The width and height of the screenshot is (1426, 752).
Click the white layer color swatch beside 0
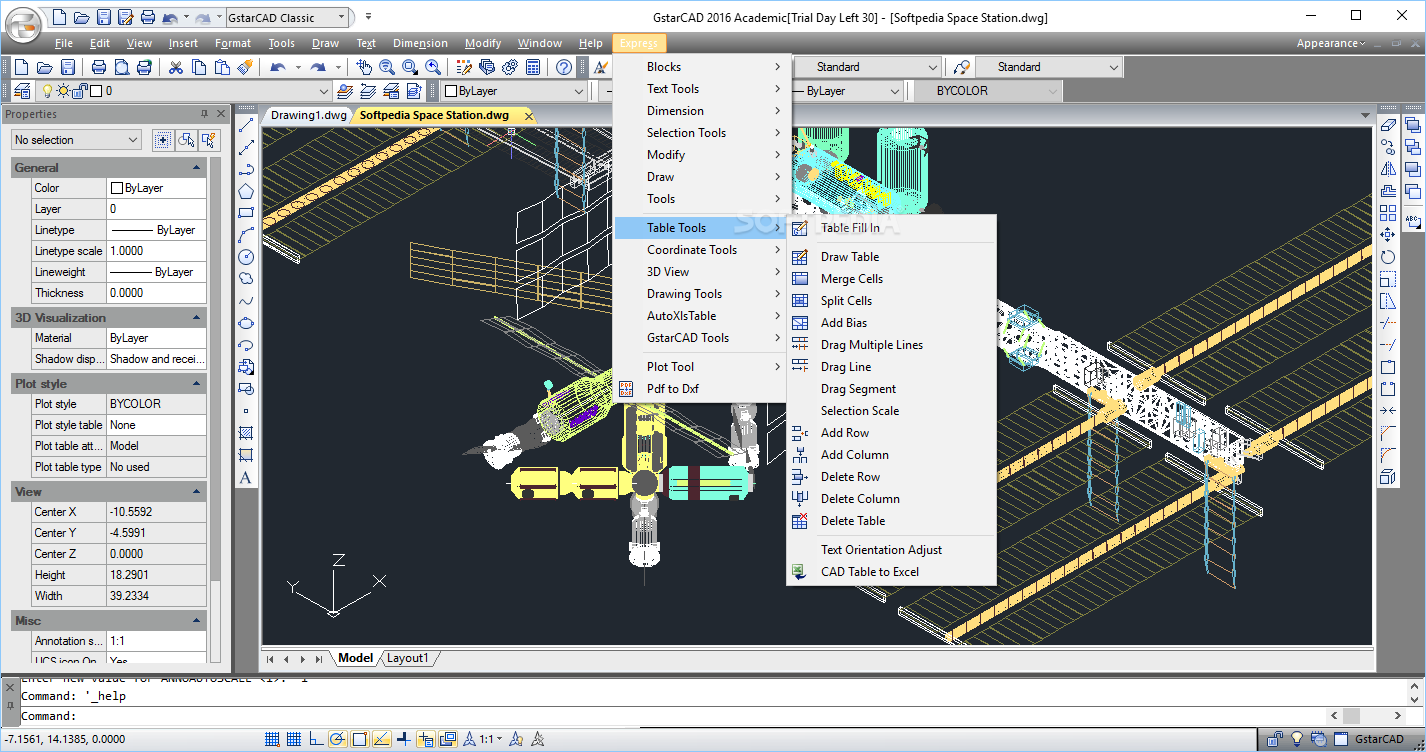(x=96, y=91)
